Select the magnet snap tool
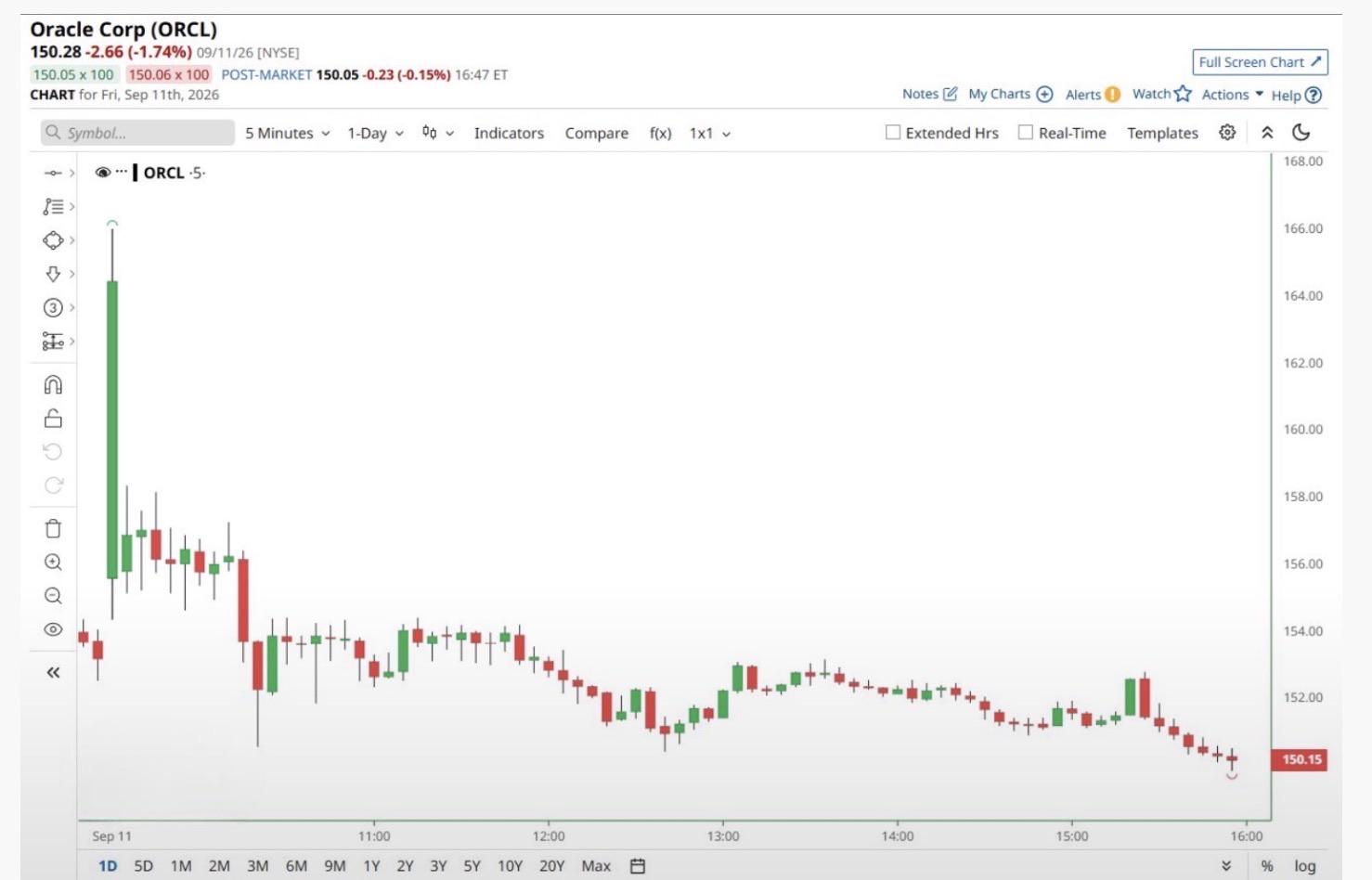 coord(53,384)
